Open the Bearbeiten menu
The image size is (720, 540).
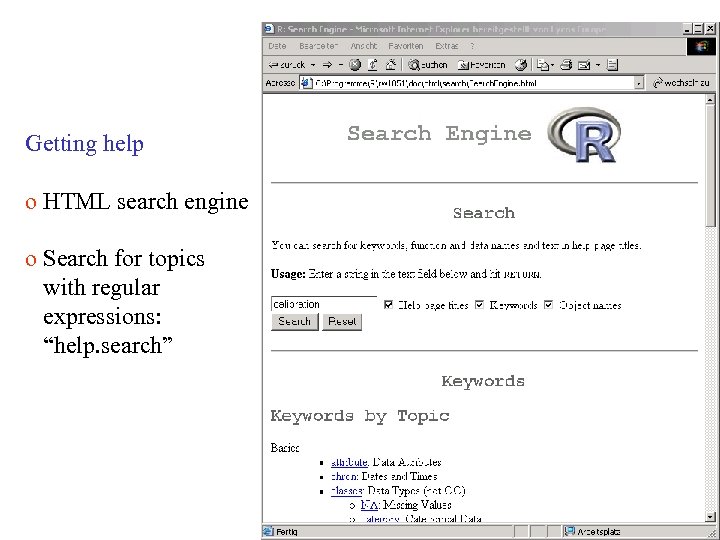(x=318, y=46)
